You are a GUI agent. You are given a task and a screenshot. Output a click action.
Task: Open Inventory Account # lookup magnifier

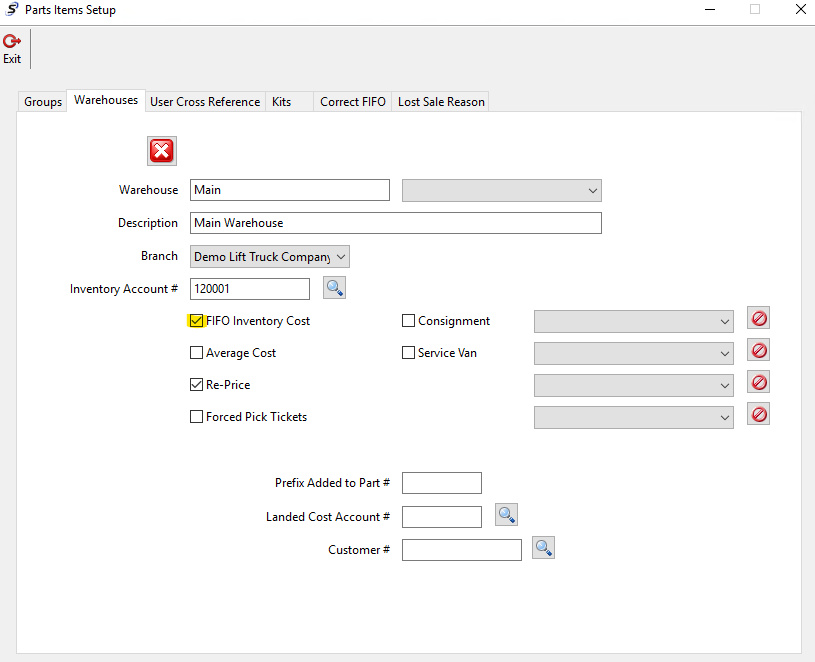tap(334, 288)
